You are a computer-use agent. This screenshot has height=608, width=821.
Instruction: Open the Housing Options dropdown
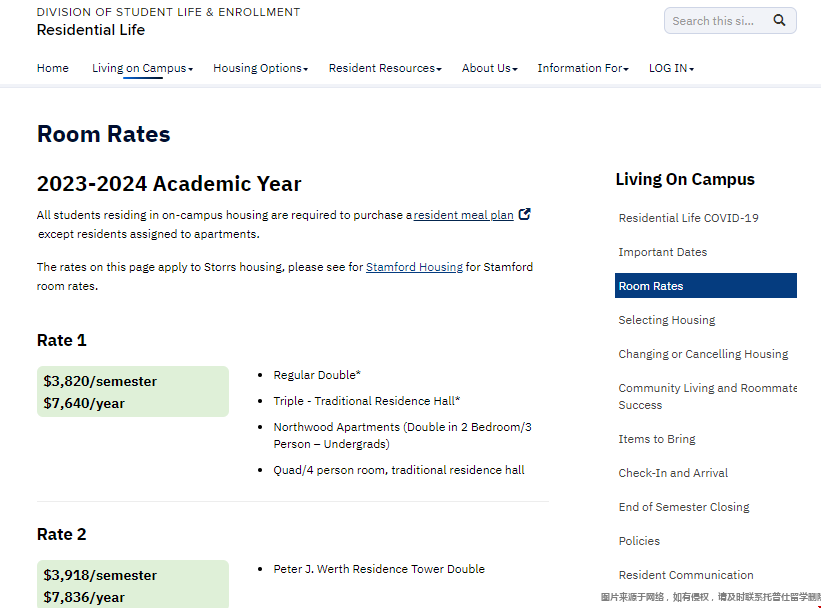pos(260,68)
